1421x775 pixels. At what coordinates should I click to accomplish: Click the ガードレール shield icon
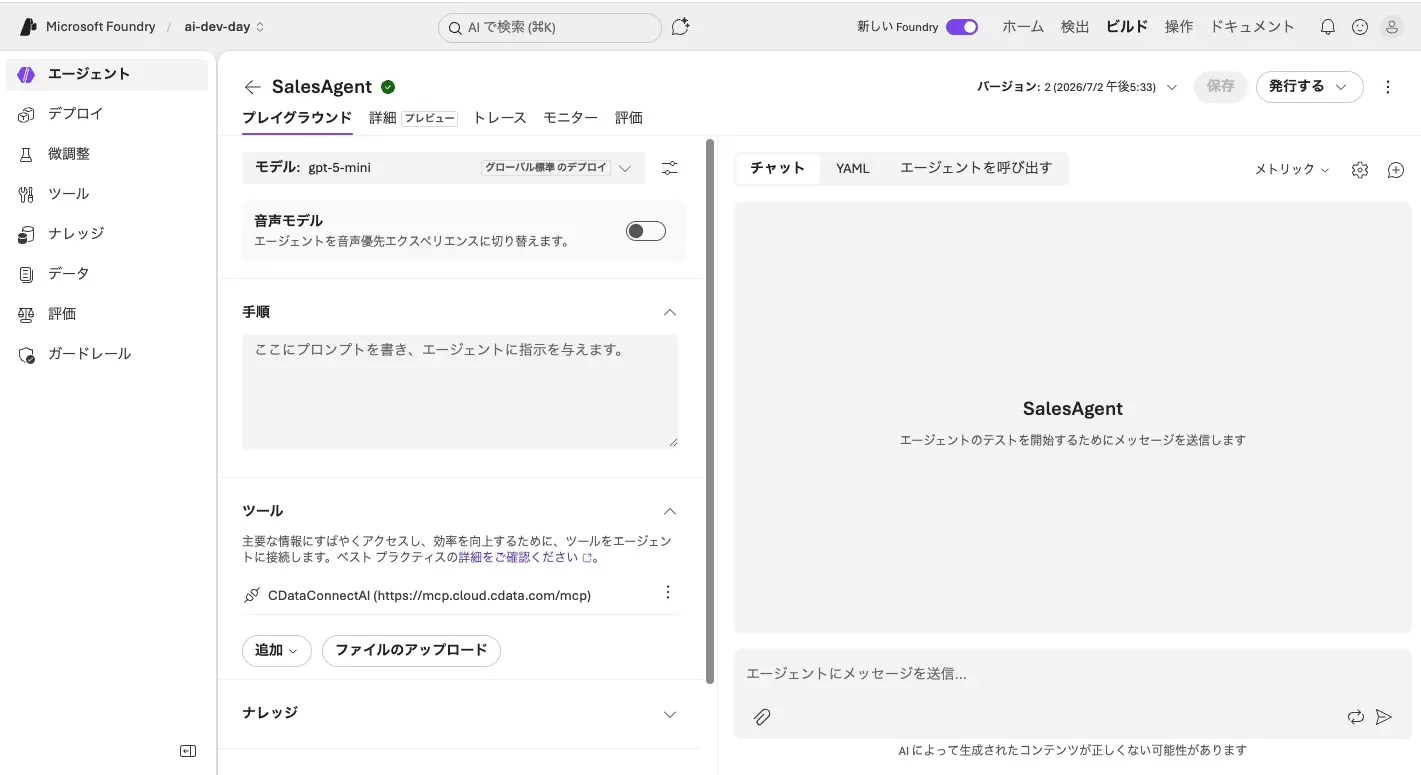coord(27,354)
